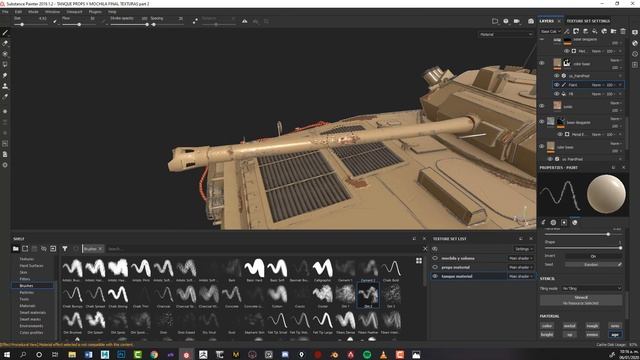Select the Material Picker eyedropper tool
Viewport: 640px width, 360px height.
5,97
